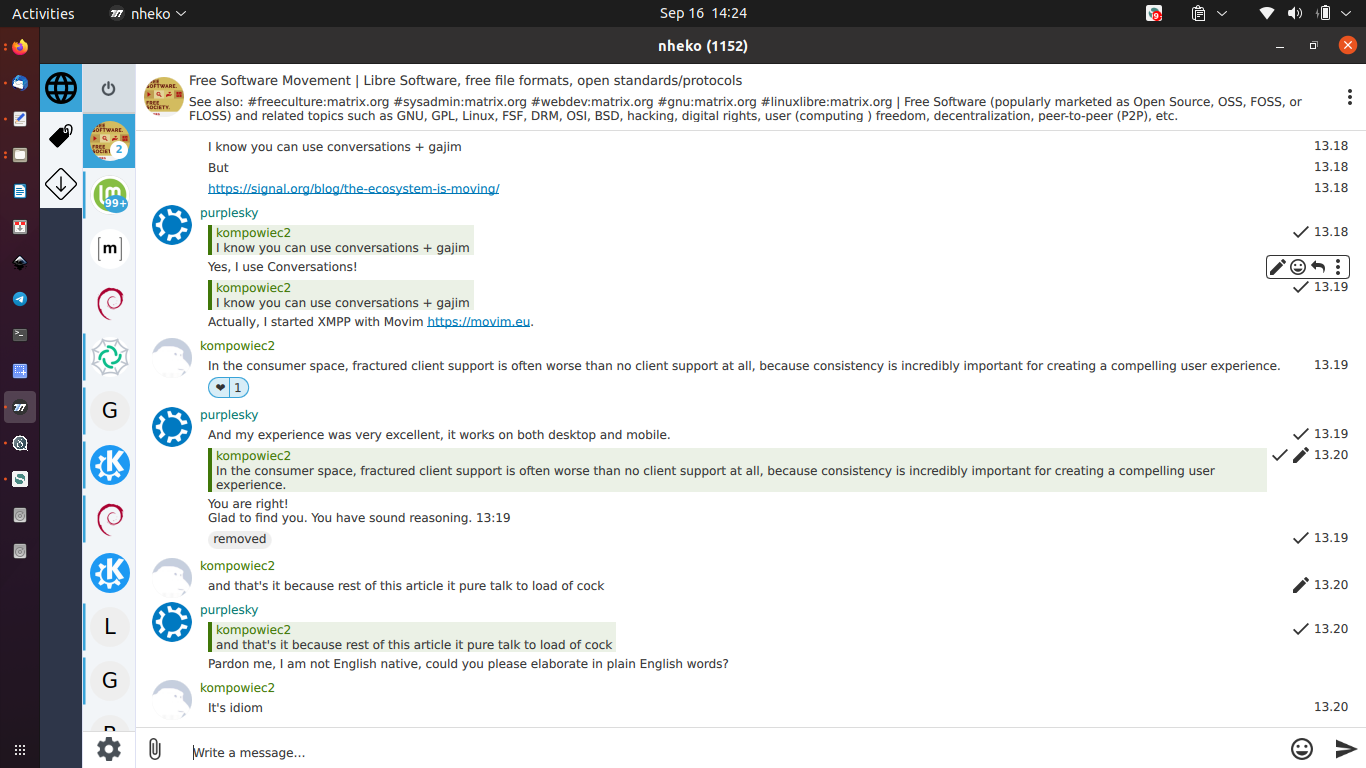This screenshot has width=1366, height=768.
Task: Expand the clipboard indicator menu in top bar
Action: [x=1209, y=13]
